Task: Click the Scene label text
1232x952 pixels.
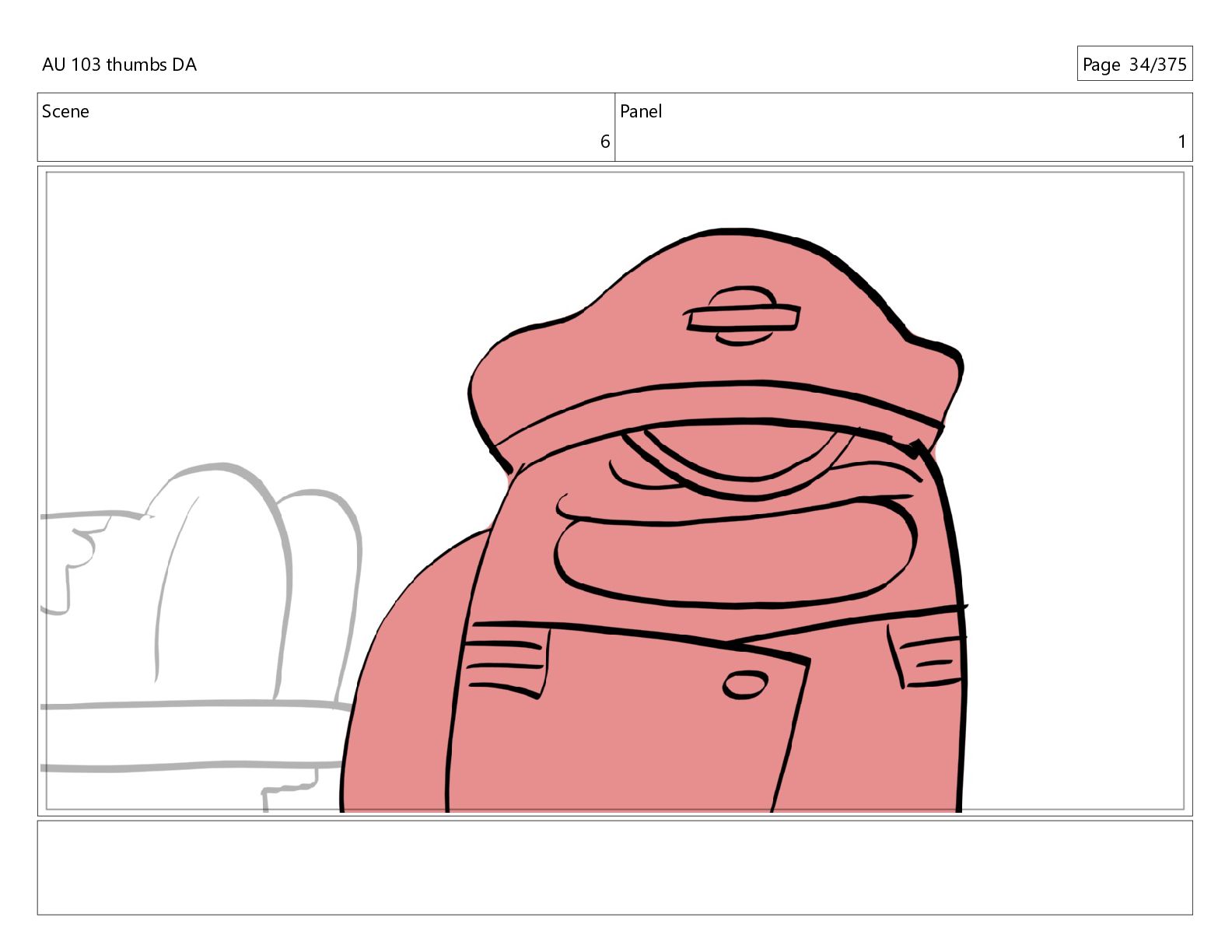Action: coord(65,111)
